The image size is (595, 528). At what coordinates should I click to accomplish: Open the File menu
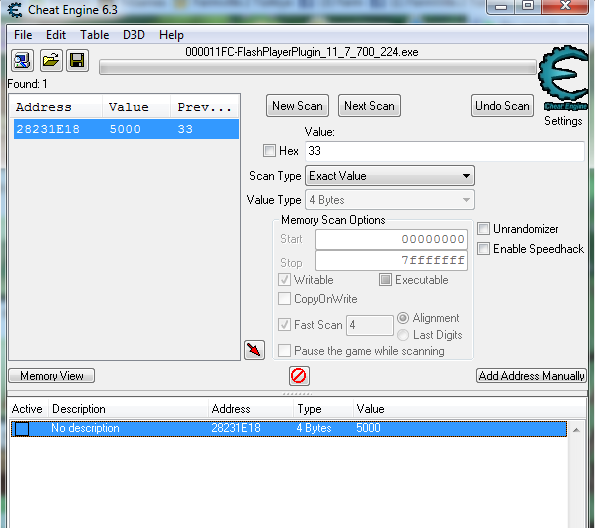23,35
